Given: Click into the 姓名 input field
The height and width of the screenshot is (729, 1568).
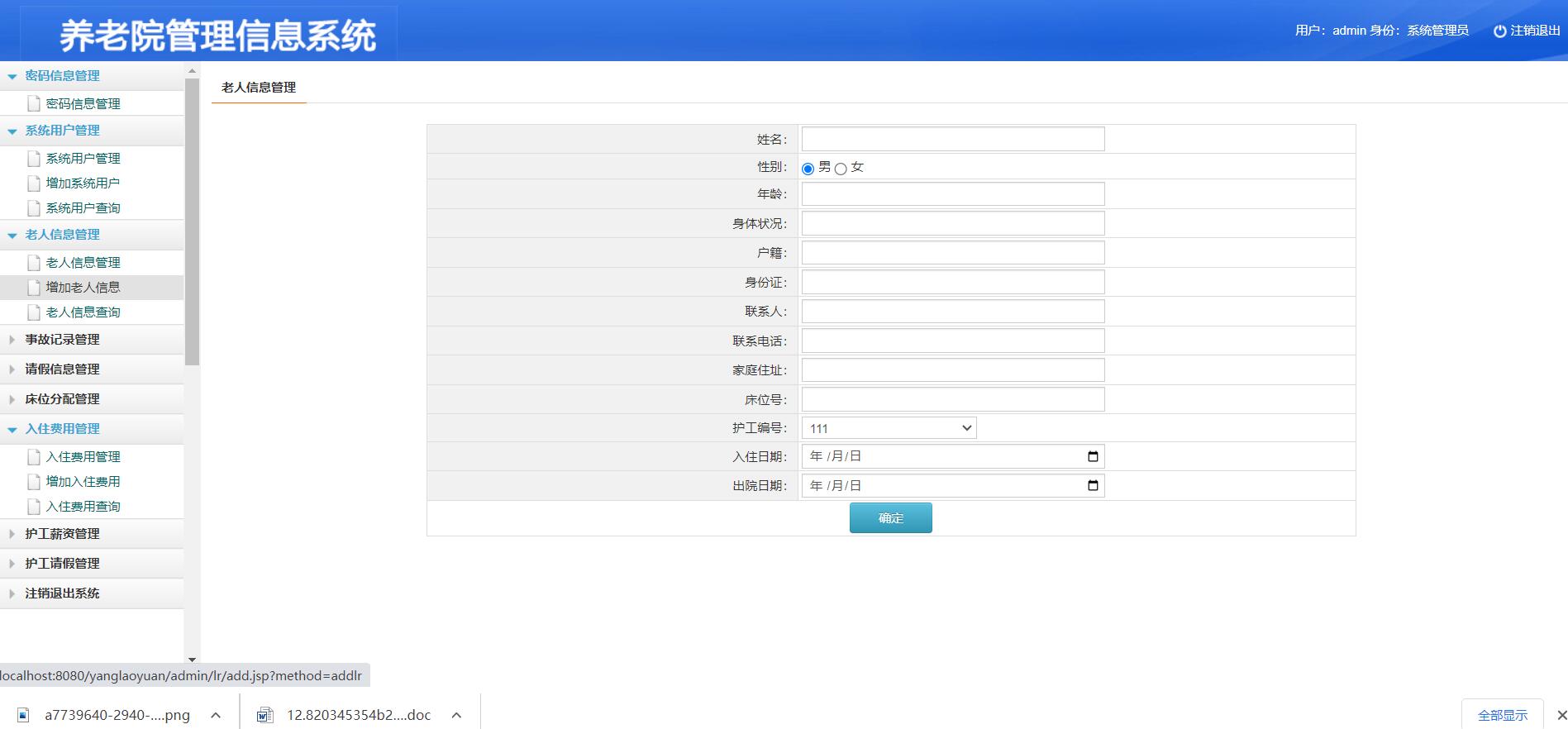Looking at the screenshot, I should tap(953, 139).
